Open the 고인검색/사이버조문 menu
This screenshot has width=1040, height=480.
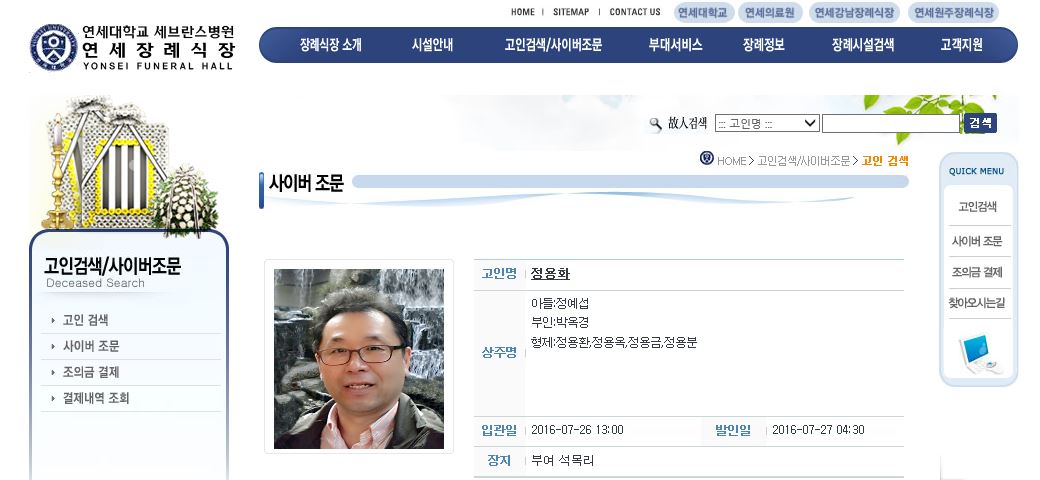pos(553,45)
